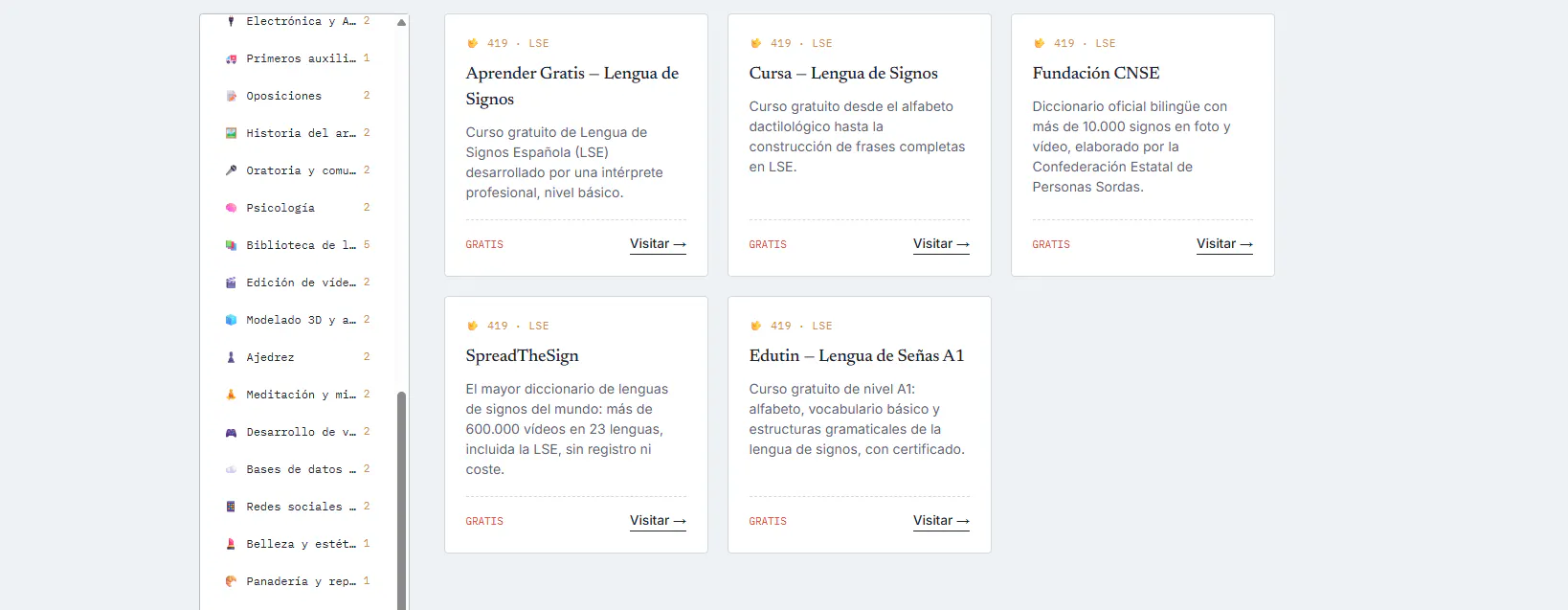Click the sidebar scrollbar thumb

pos(401,500)
